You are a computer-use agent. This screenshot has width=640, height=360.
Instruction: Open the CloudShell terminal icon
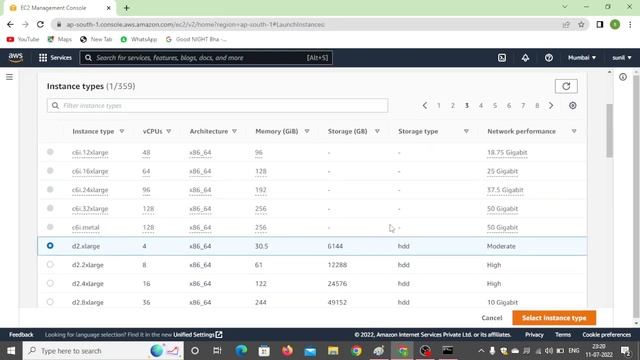point(502,58)
